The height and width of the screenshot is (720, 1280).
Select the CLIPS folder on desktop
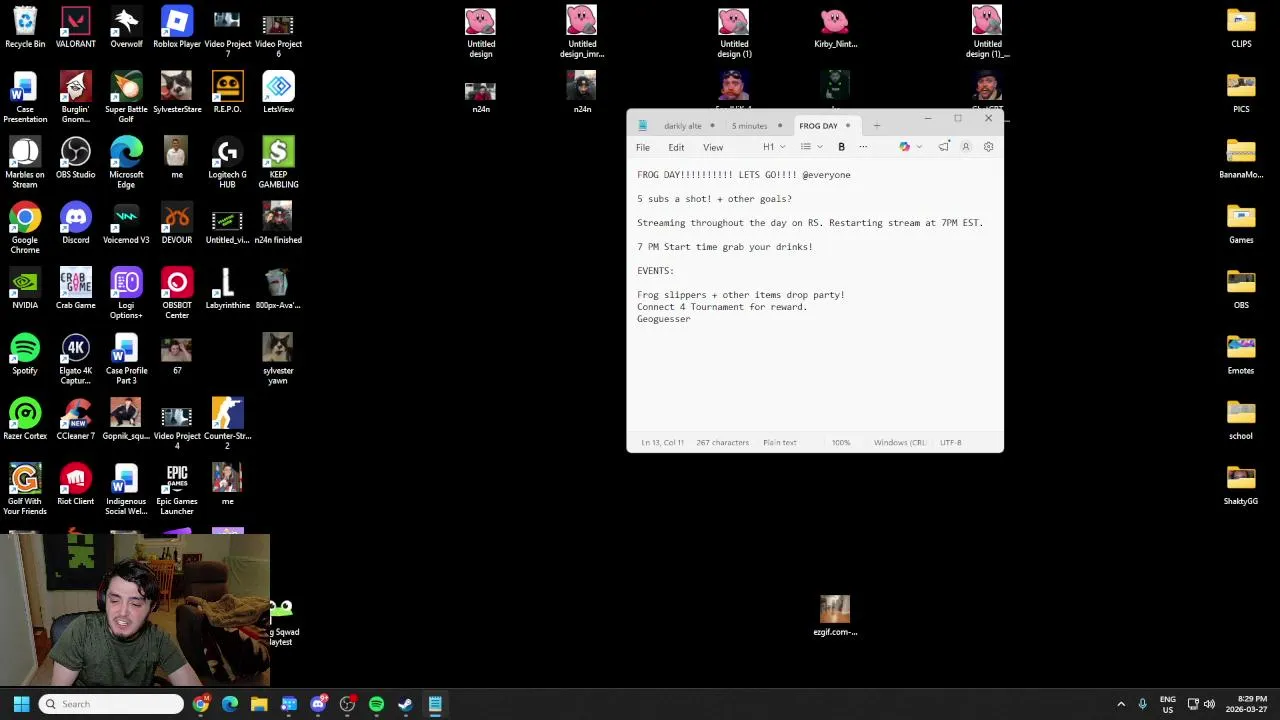[1241, 28]
